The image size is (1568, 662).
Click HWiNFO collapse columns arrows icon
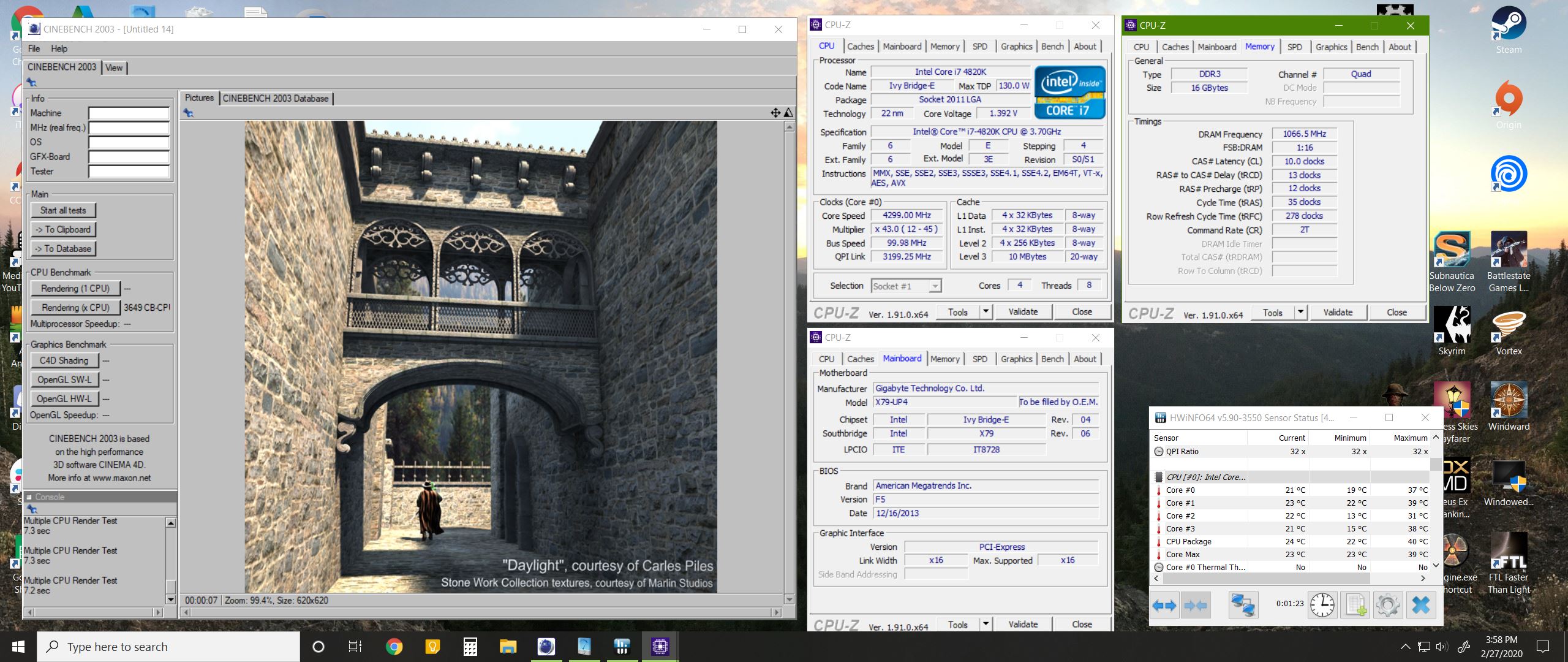(1195, 606)
